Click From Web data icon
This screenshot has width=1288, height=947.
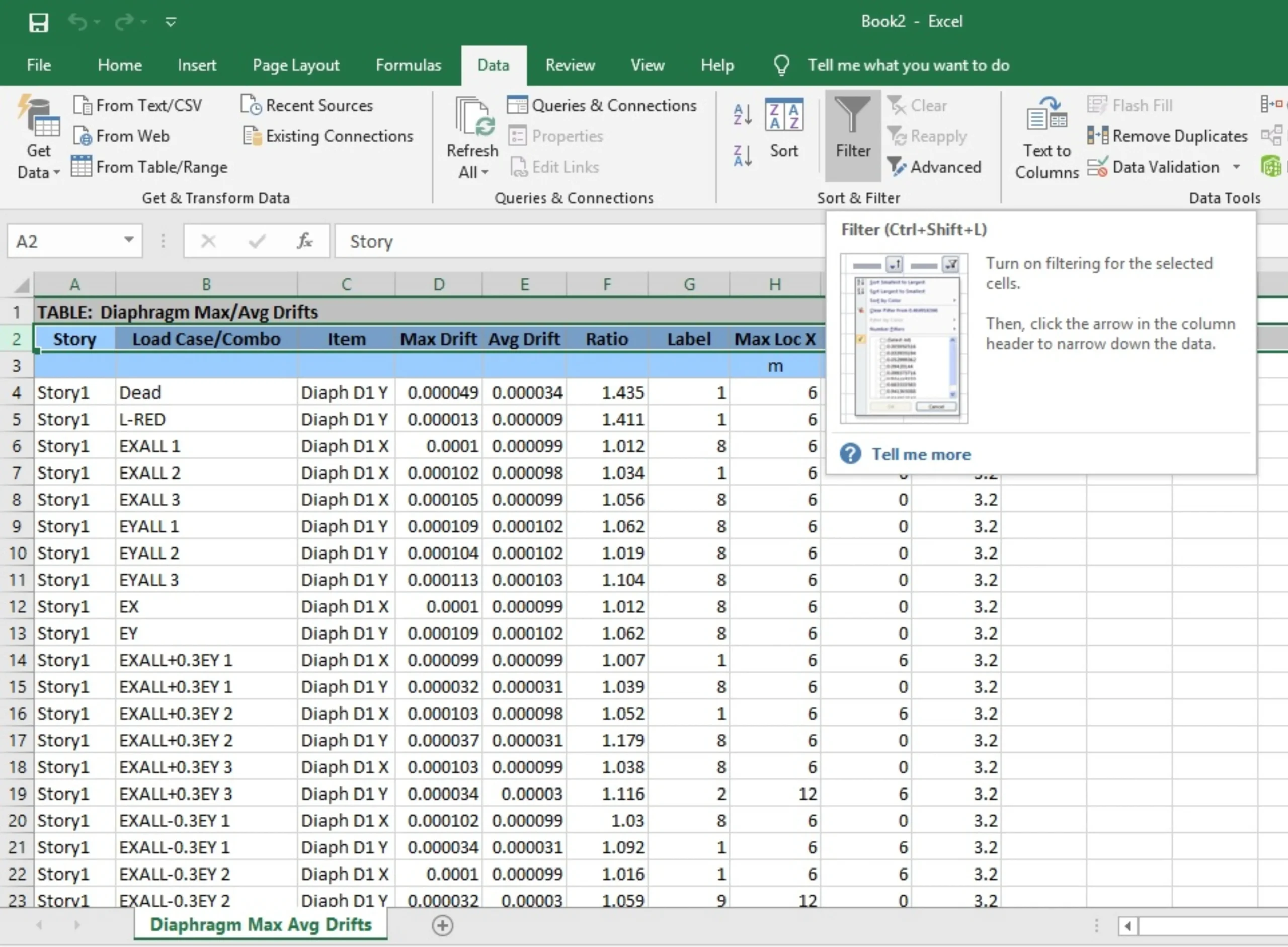(83, 136)
